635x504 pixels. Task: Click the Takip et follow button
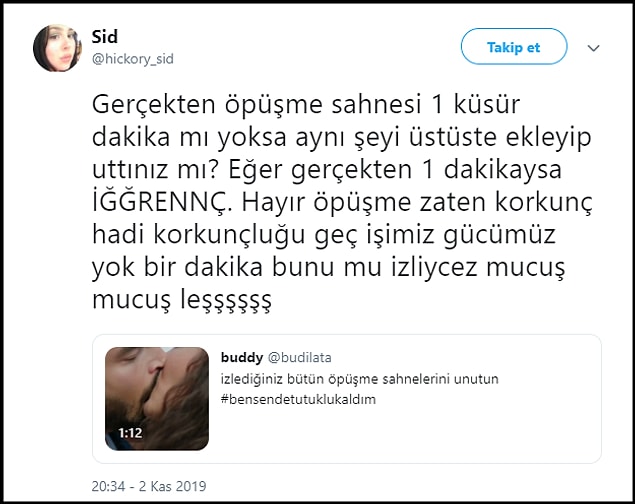coord(514,47)
